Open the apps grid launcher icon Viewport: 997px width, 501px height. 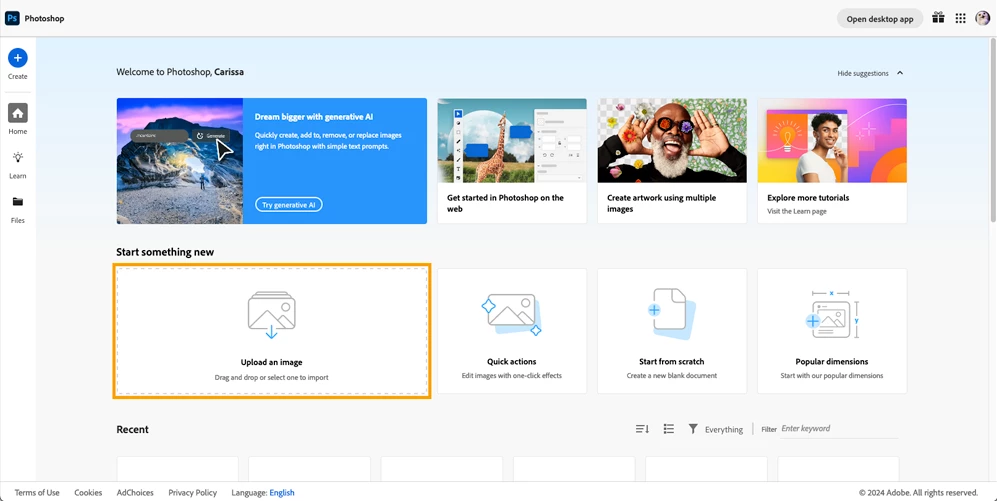pos(960,18)
